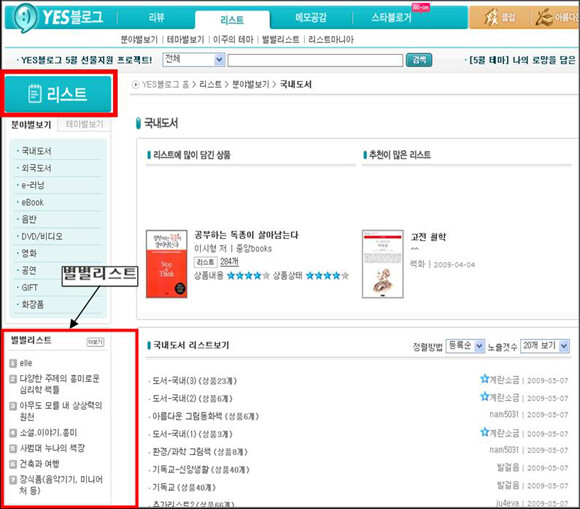Click the small 리스트 badge under book title

(x=205, y=262)
